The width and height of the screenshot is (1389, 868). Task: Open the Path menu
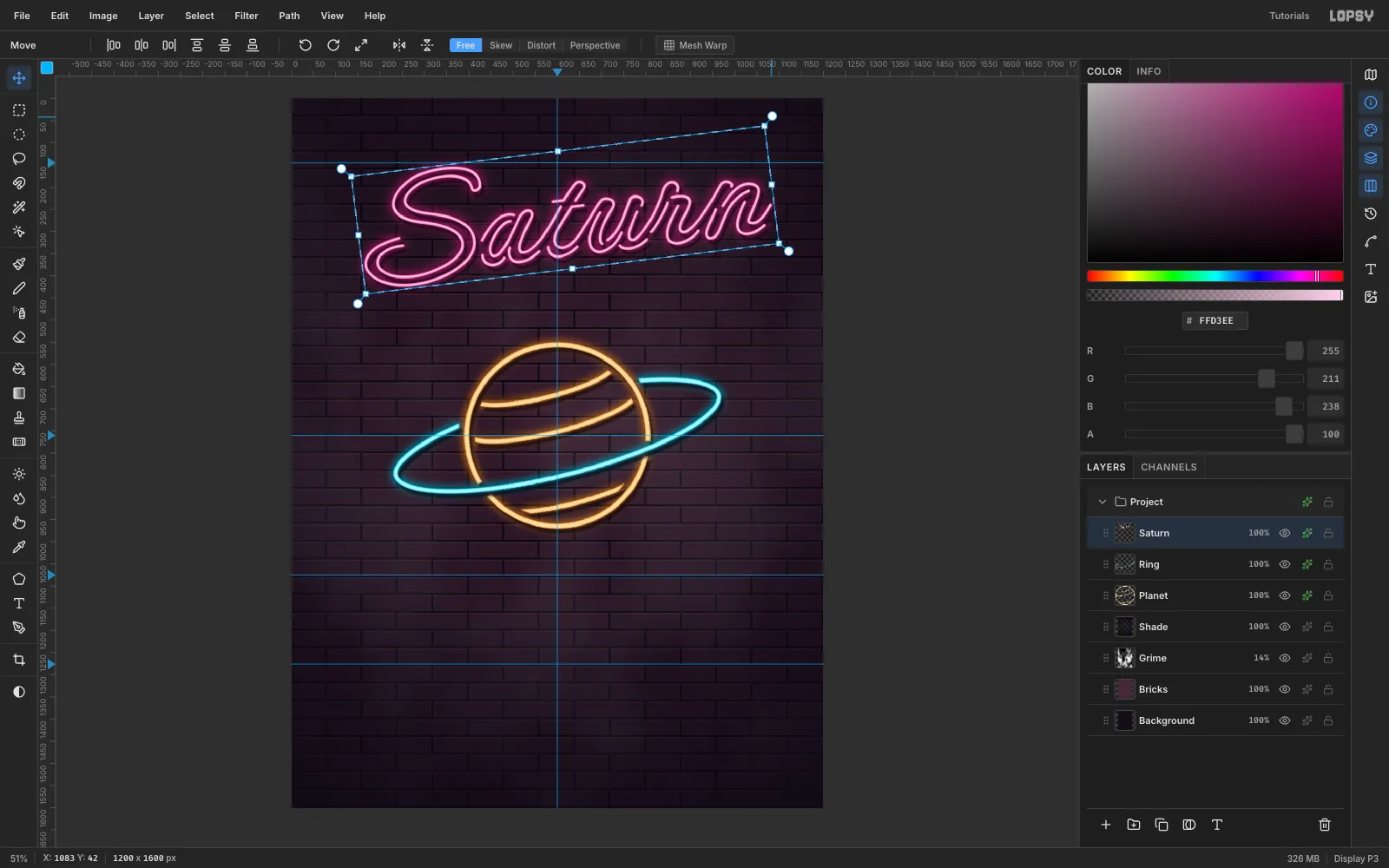(x=289, y=16)
